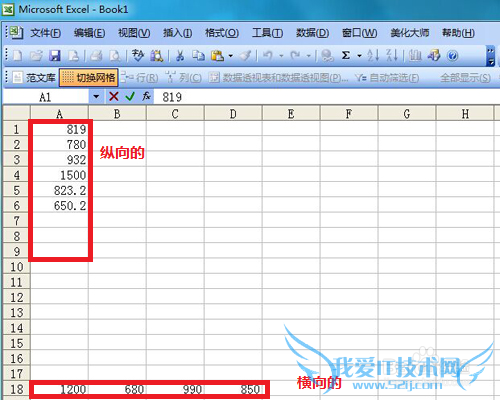Select cell containing 650.2
Image resolution: width=500 pixels, height=400 pixels.
[59, 206]
